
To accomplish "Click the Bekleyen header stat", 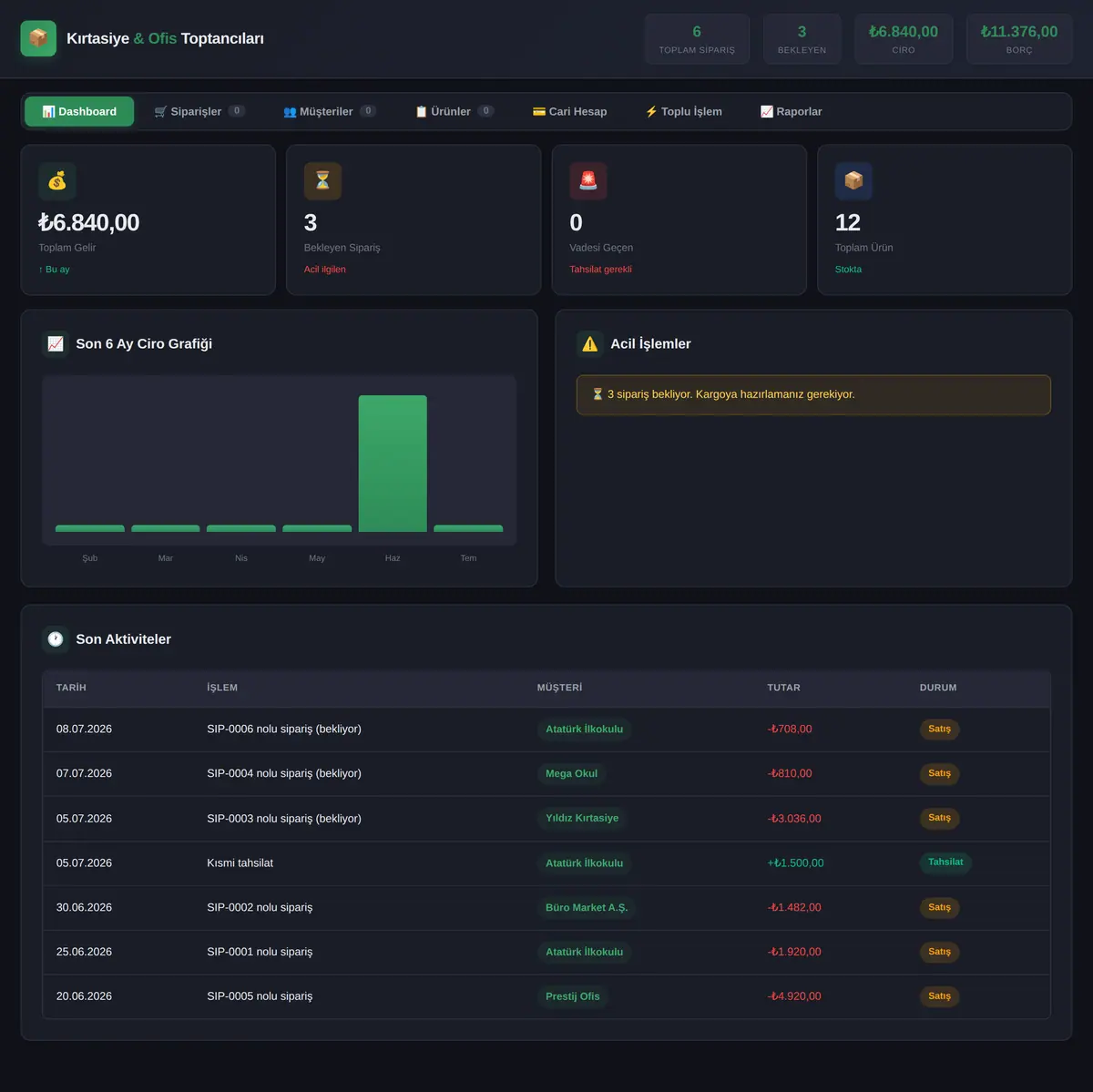I will pyautogui.click(x=802, y=39).
